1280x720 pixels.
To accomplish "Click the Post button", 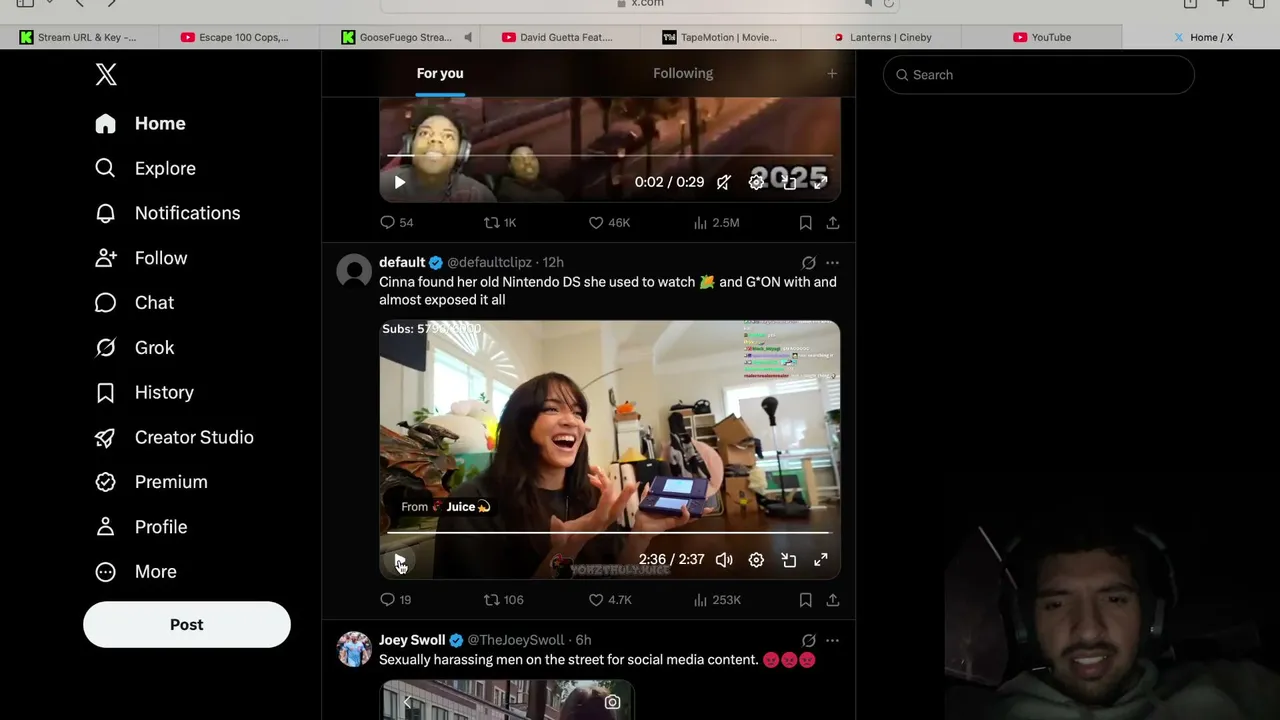I will [187, 625].
